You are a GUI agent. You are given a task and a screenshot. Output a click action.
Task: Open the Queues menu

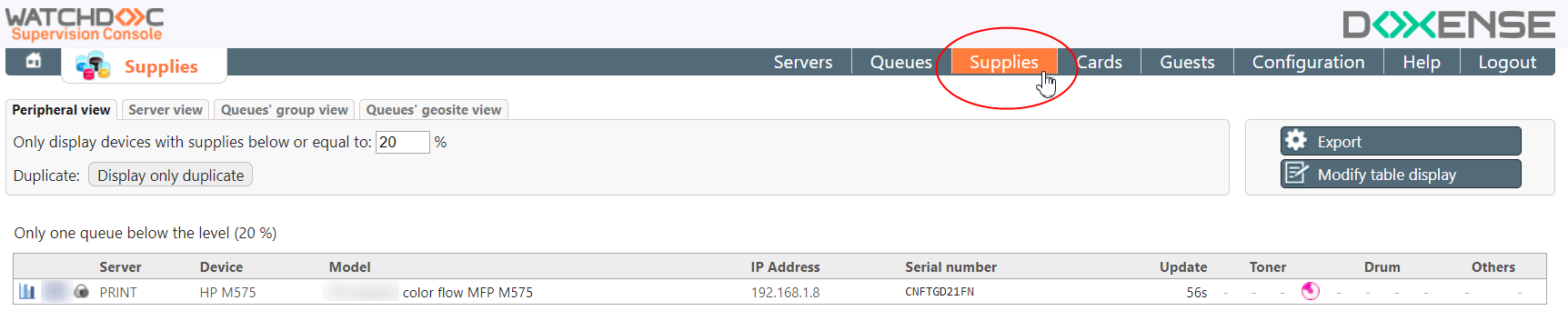tap(900, 62)
